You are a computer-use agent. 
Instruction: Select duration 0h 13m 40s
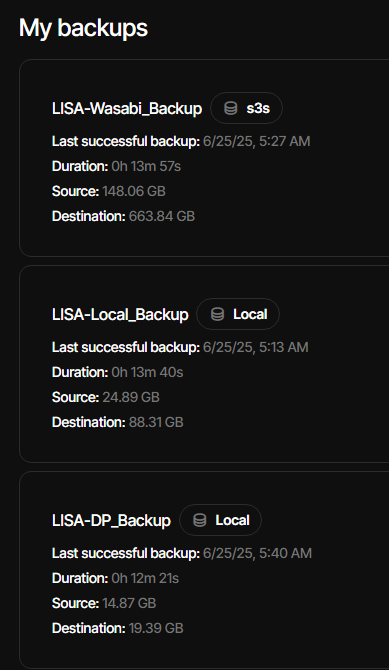(x=147, y=372)
